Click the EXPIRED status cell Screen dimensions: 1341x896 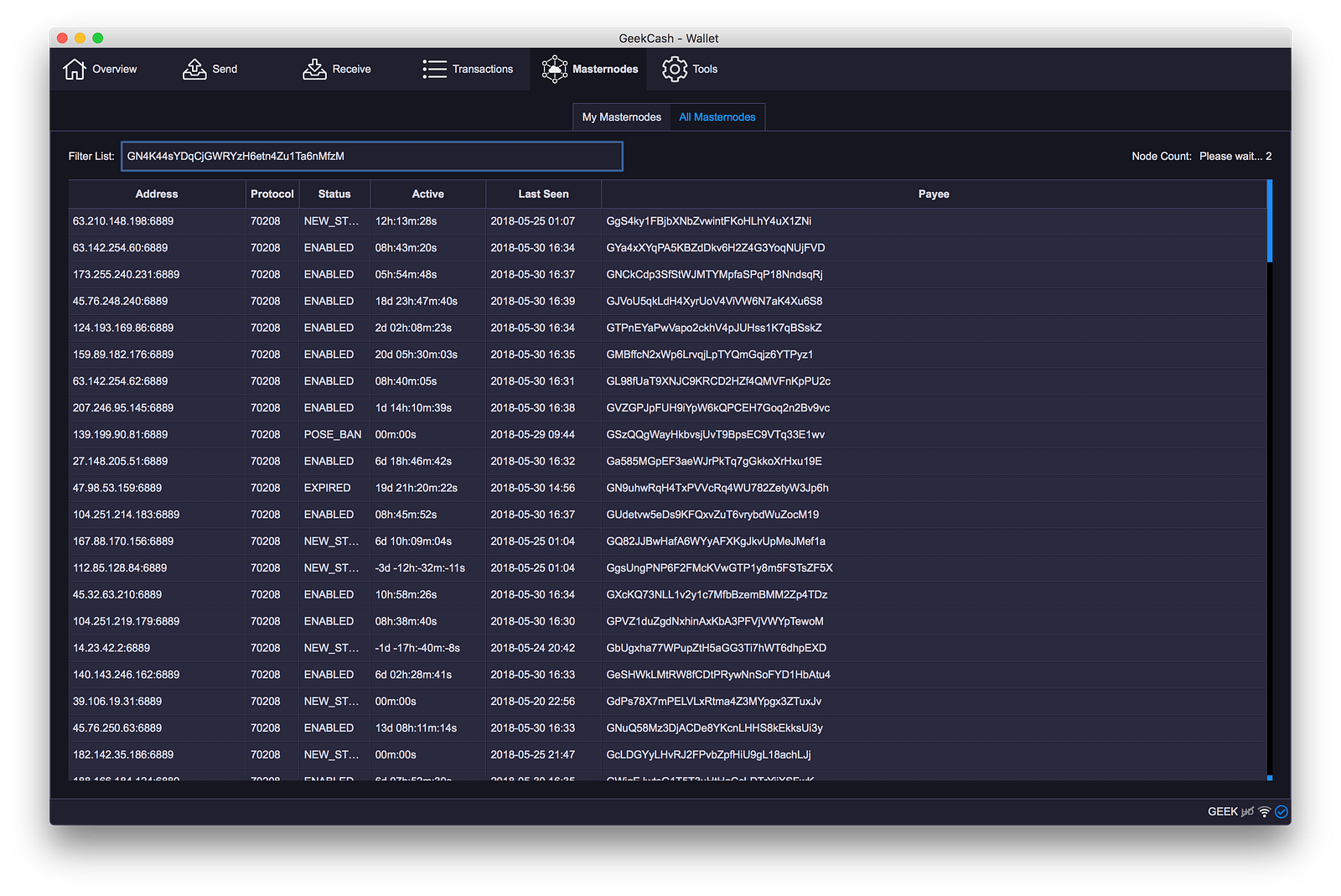coord(328,488)
